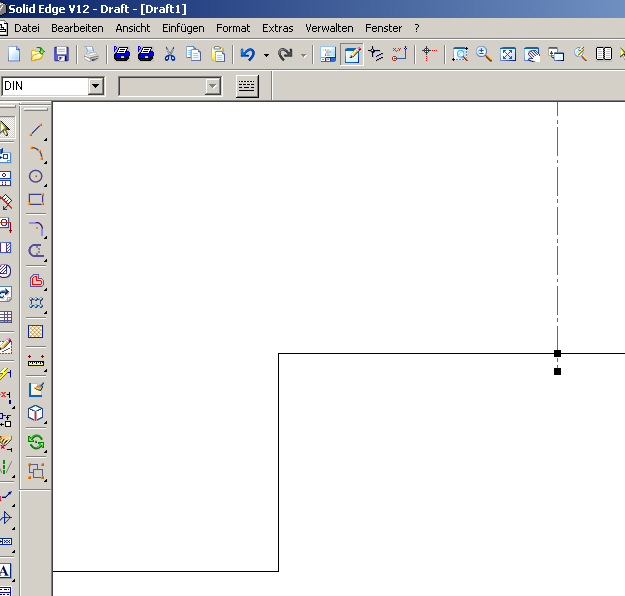Click the keyboard-style button beside the combo boxes
This screenshot has height=596, width=625.
(x=247, y=86)
